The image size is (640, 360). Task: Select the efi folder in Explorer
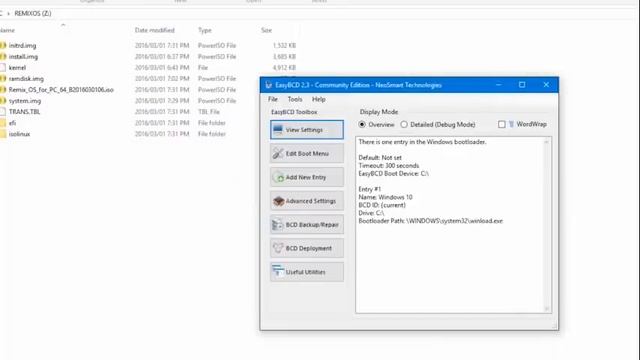pos(12,122)
